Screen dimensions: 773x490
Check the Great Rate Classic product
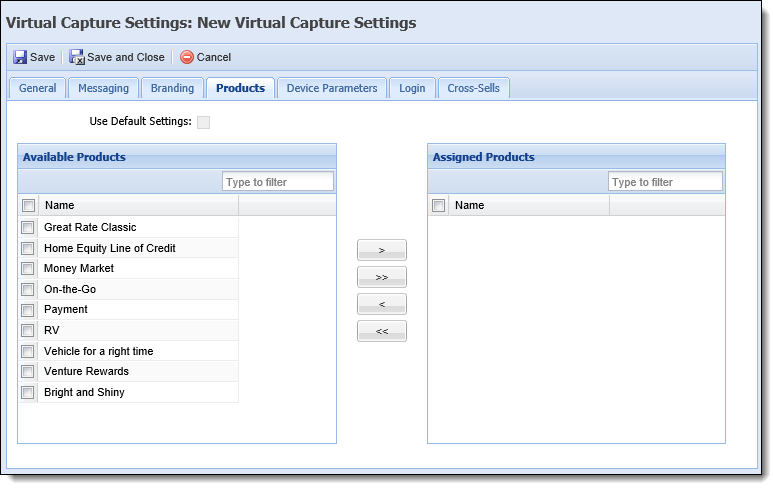click(x=28, y=227)
